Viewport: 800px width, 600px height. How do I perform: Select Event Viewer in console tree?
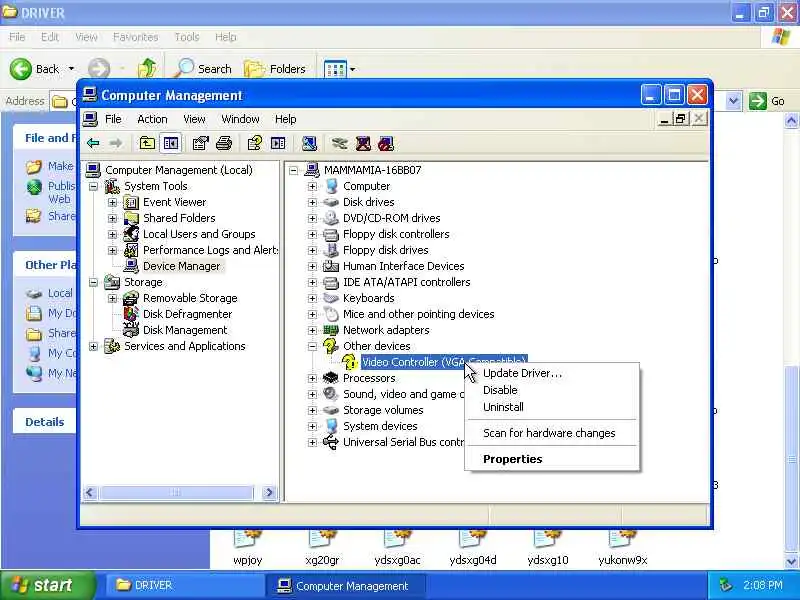pyautogui.click(x=174, y=202)
